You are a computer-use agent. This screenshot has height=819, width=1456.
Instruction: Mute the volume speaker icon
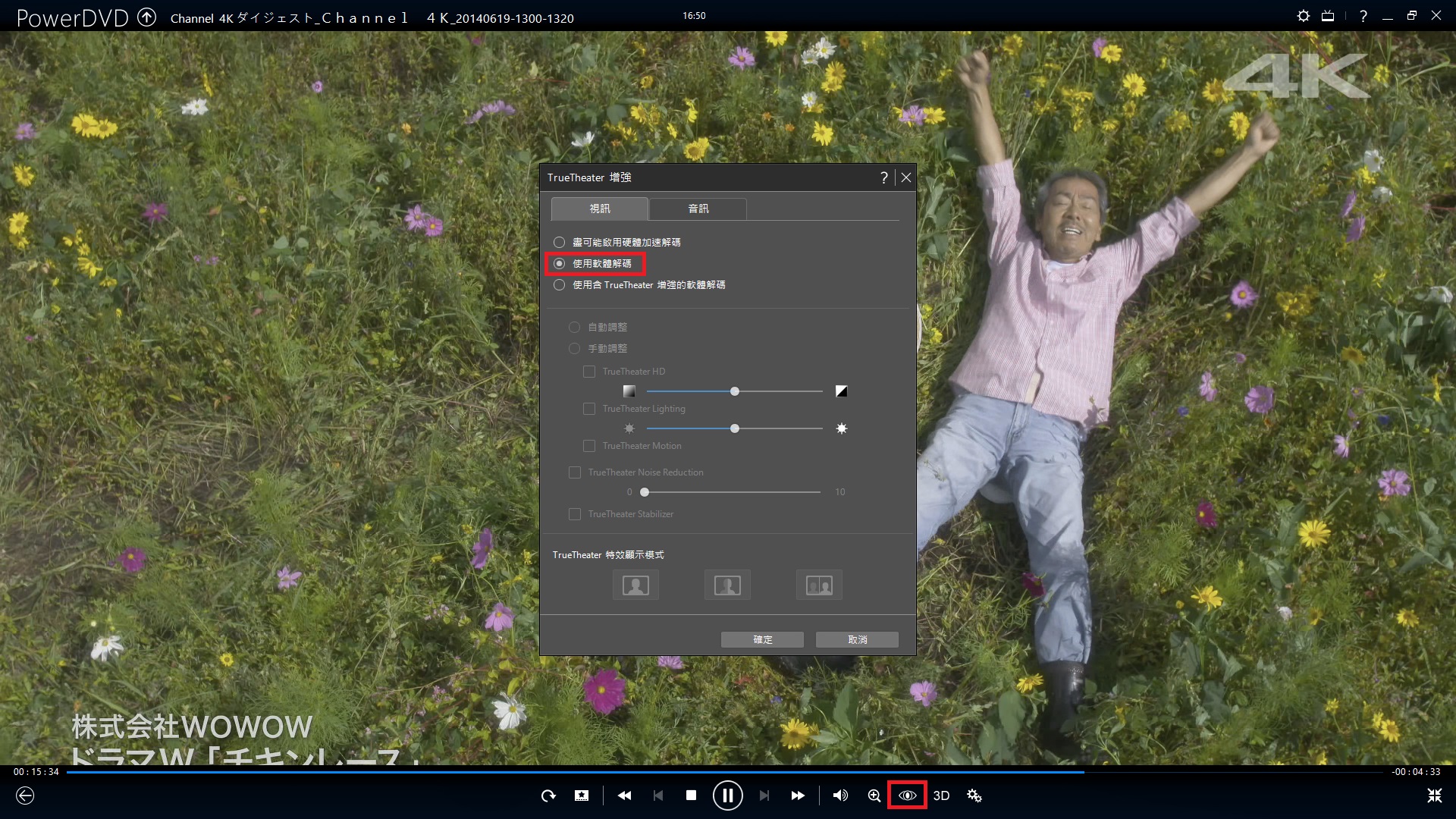pos(840,795)
